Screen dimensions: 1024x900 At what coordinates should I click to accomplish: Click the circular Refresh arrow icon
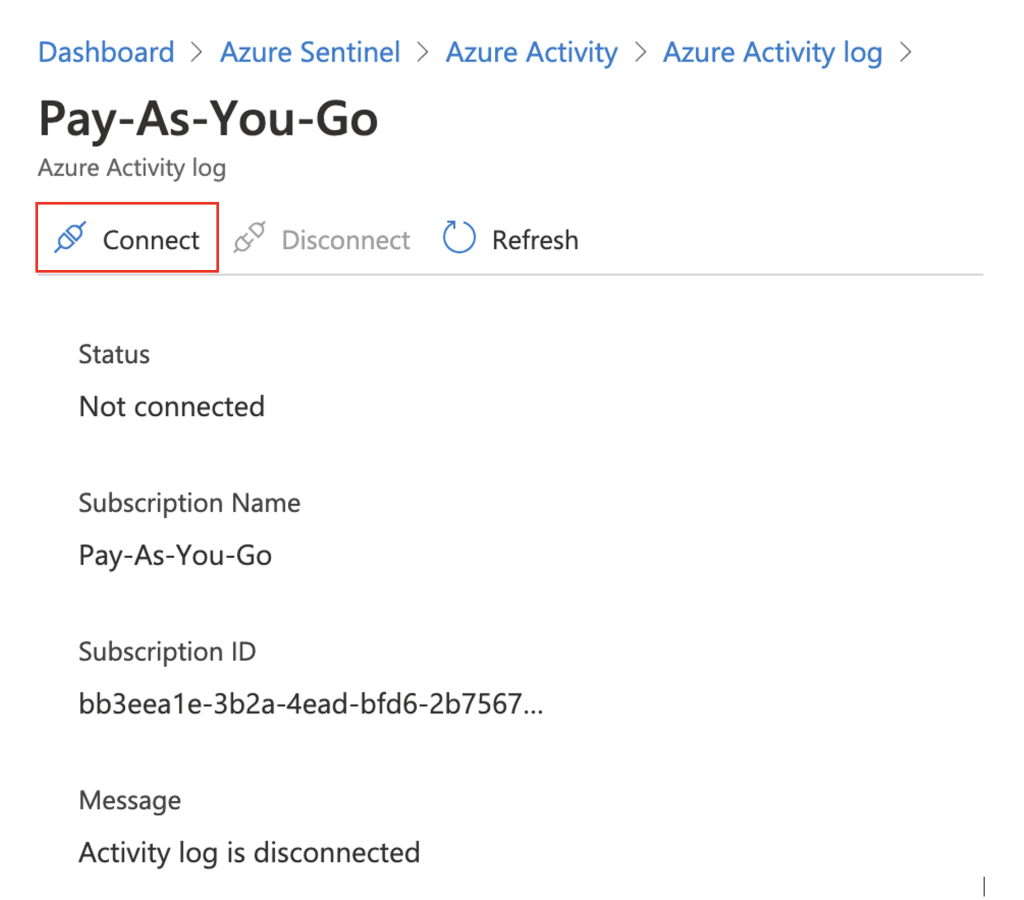click(x=458, y=239)
